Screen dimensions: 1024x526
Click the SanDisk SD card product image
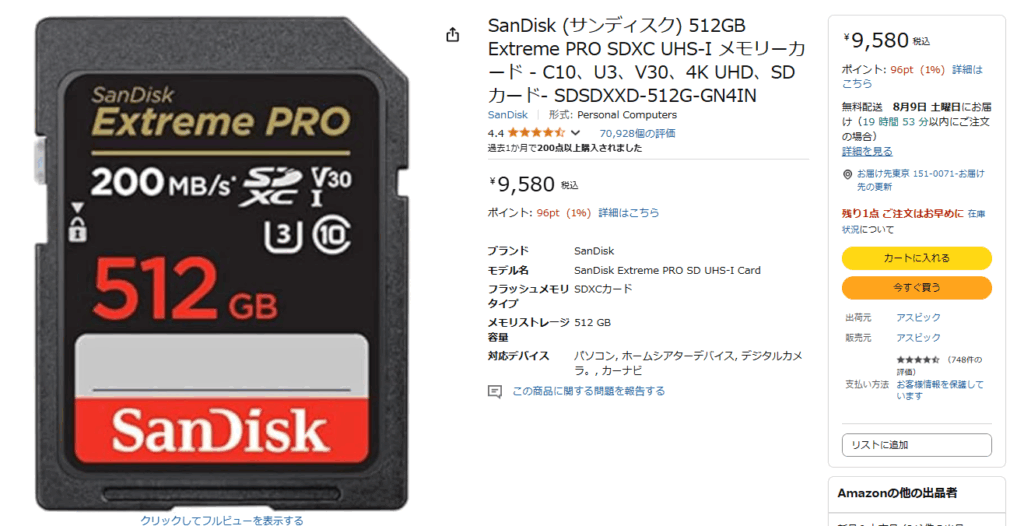pos(221,264)
